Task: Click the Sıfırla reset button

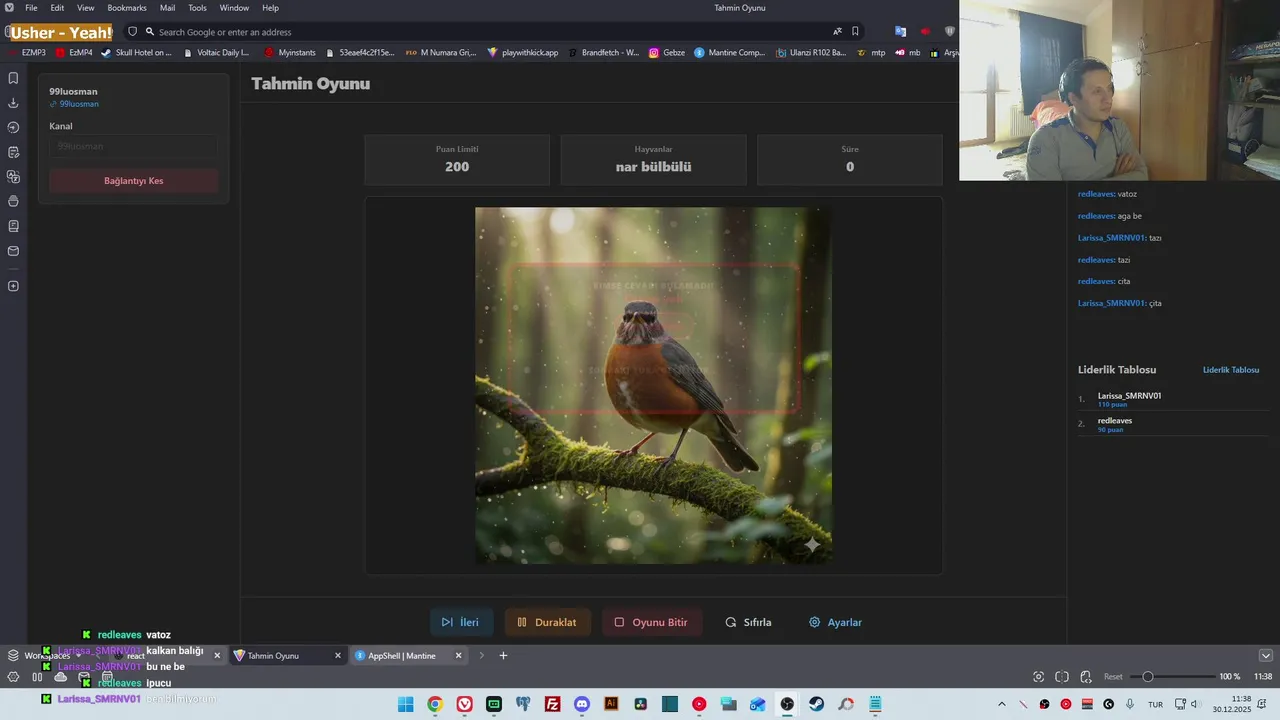Action: click(x=749, y=622)
